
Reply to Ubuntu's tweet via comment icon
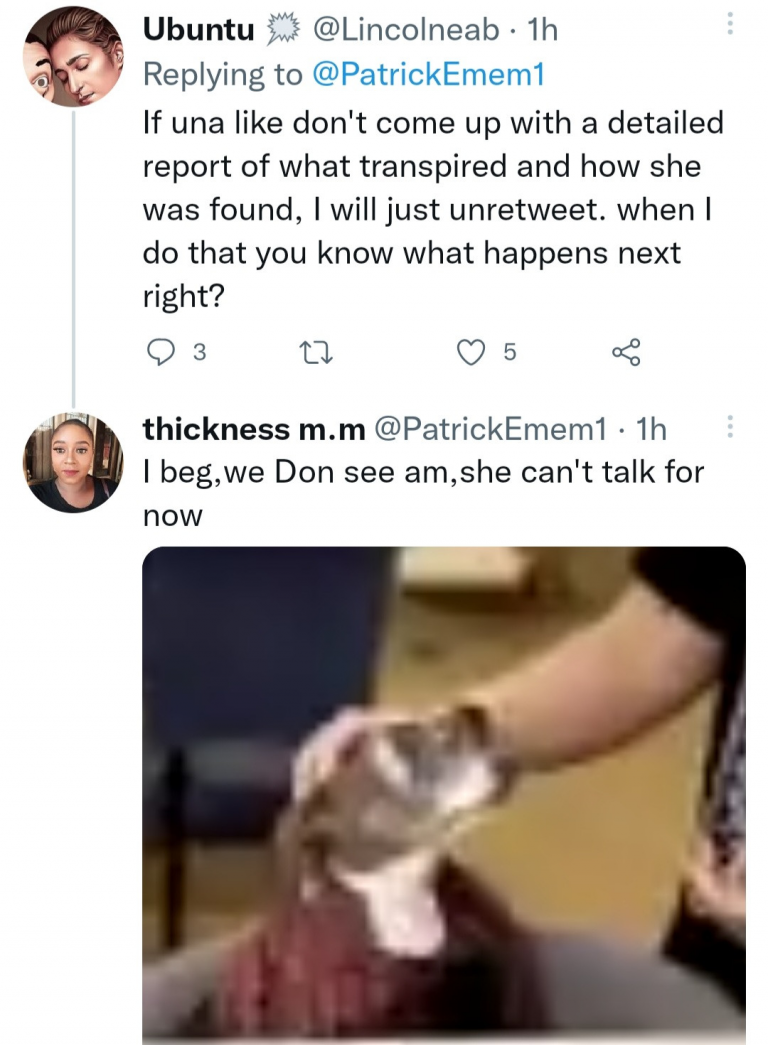tap(159, 351)
